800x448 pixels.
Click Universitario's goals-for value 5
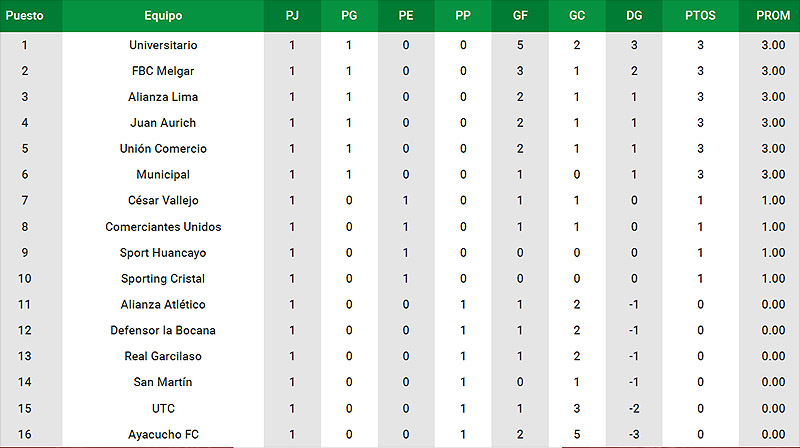click(520, 45)
